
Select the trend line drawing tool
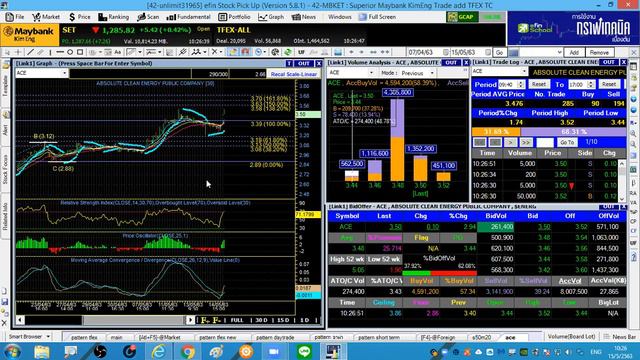pyautogui.click(x=30, y=52)
